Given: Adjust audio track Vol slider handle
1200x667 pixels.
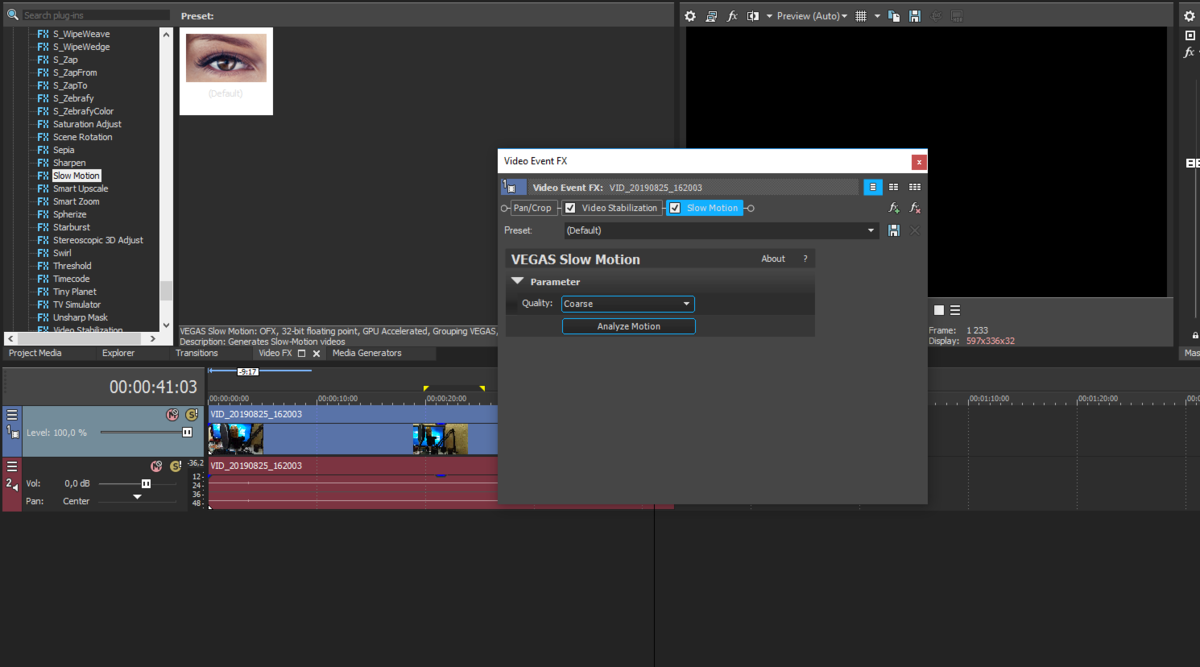Looking at the screenshot, I should pyautogui.click(x=146, y=483).
